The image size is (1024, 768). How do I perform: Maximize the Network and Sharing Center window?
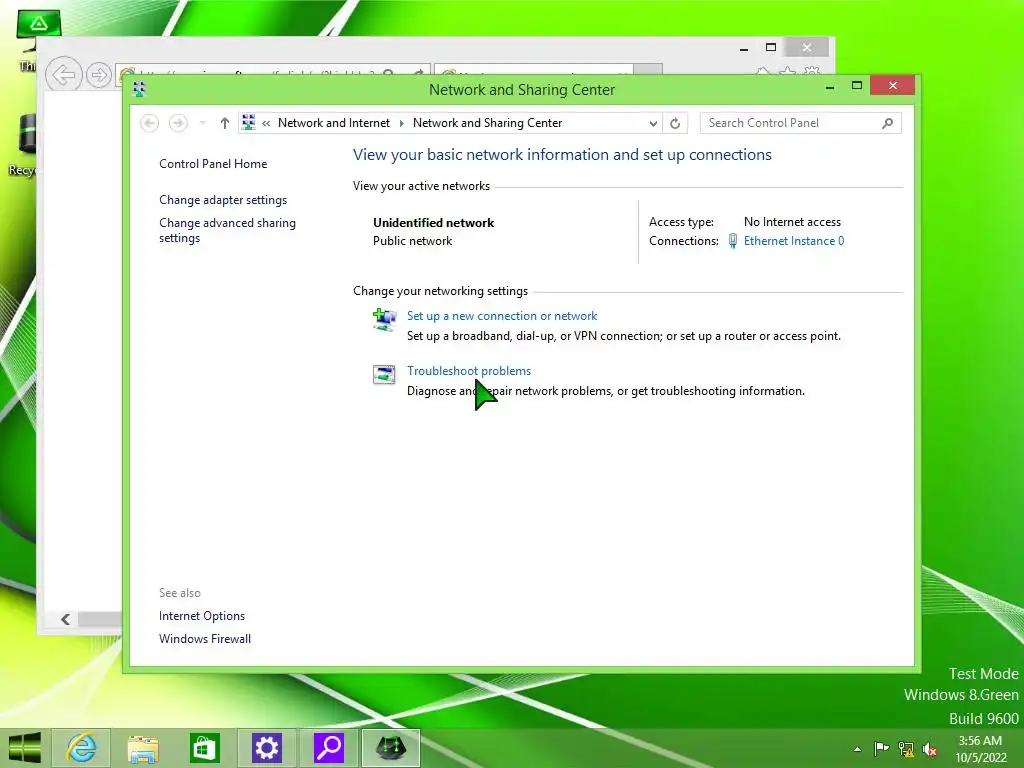(x=857, y=86)
